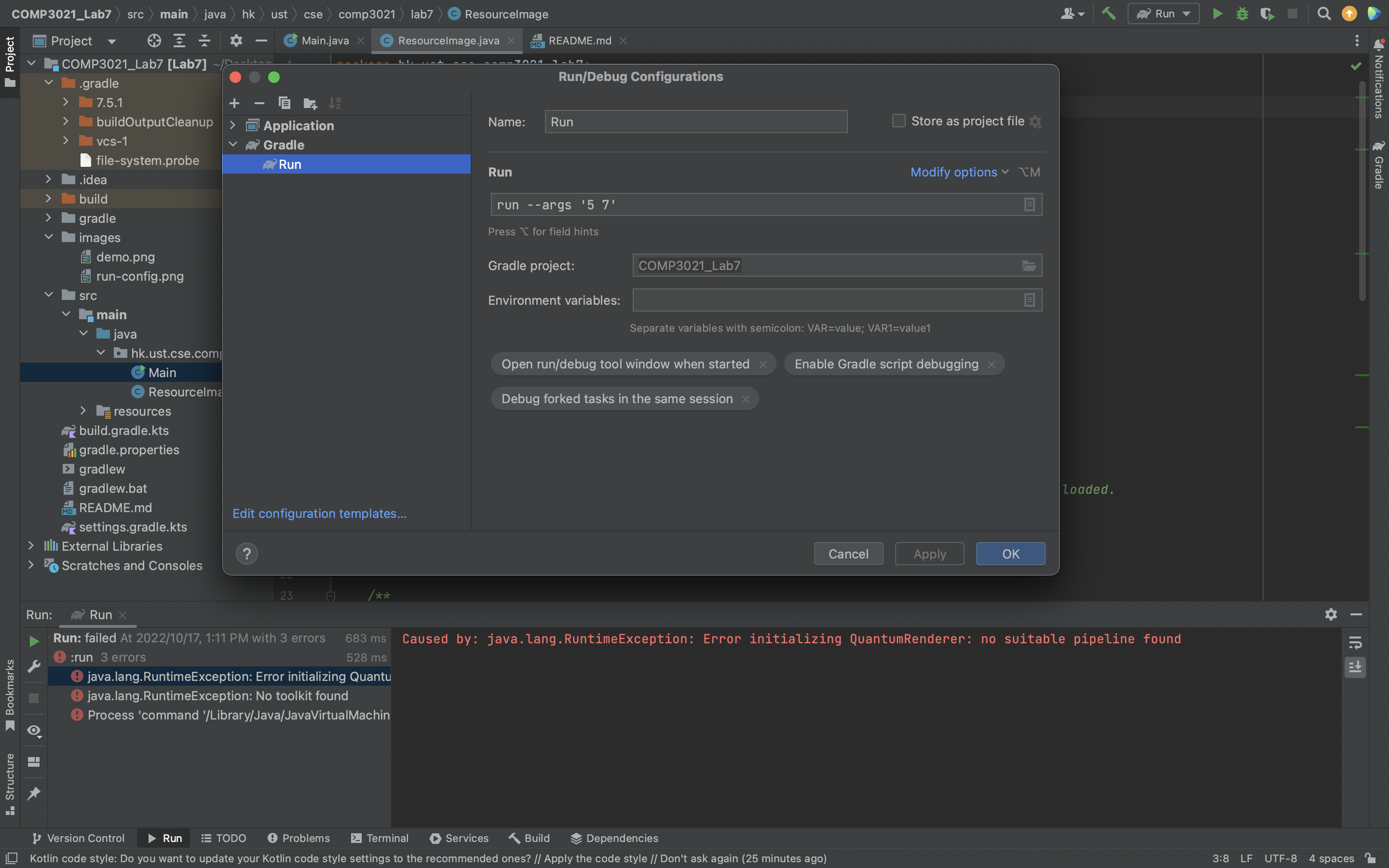The height and width of the screenshot is (868, 1389).
Task: Open the Run configuration selector in the toolbar
Action: tap(1163, 14)
